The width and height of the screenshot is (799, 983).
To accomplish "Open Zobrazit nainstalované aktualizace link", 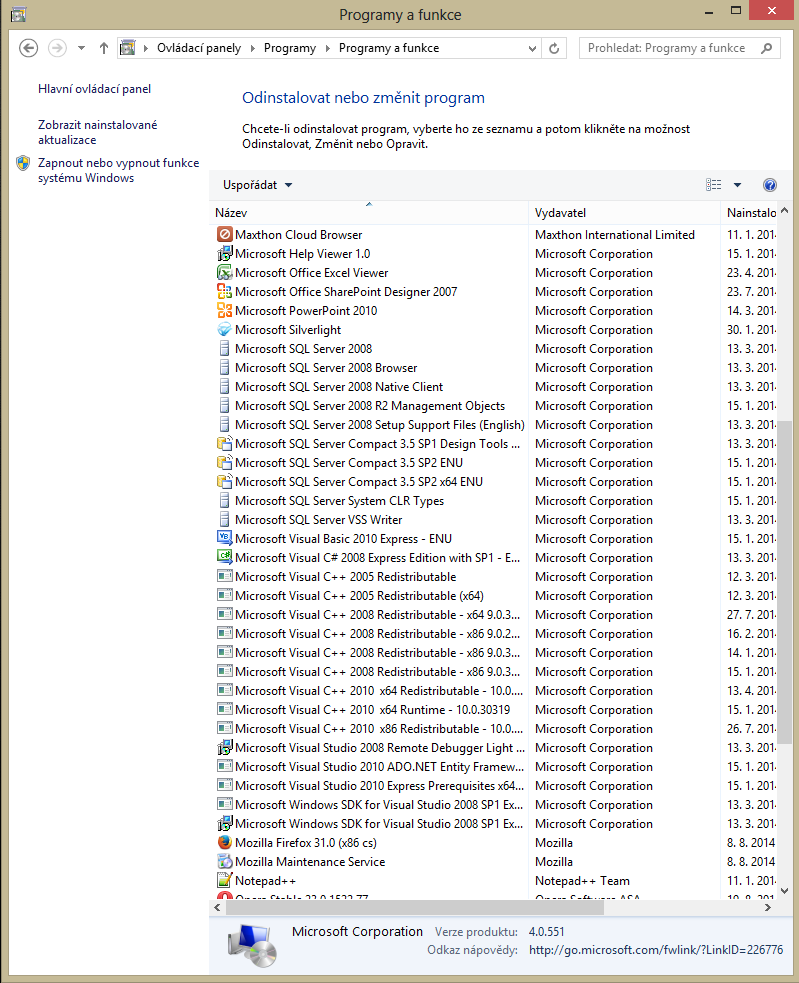I will coord(97,132).
